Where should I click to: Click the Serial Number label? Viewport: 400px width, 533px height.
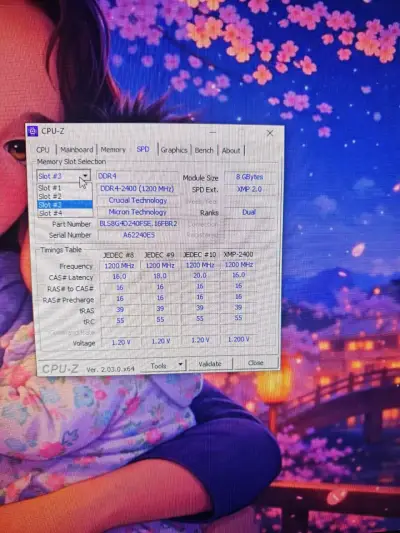[x=70, y=235]
